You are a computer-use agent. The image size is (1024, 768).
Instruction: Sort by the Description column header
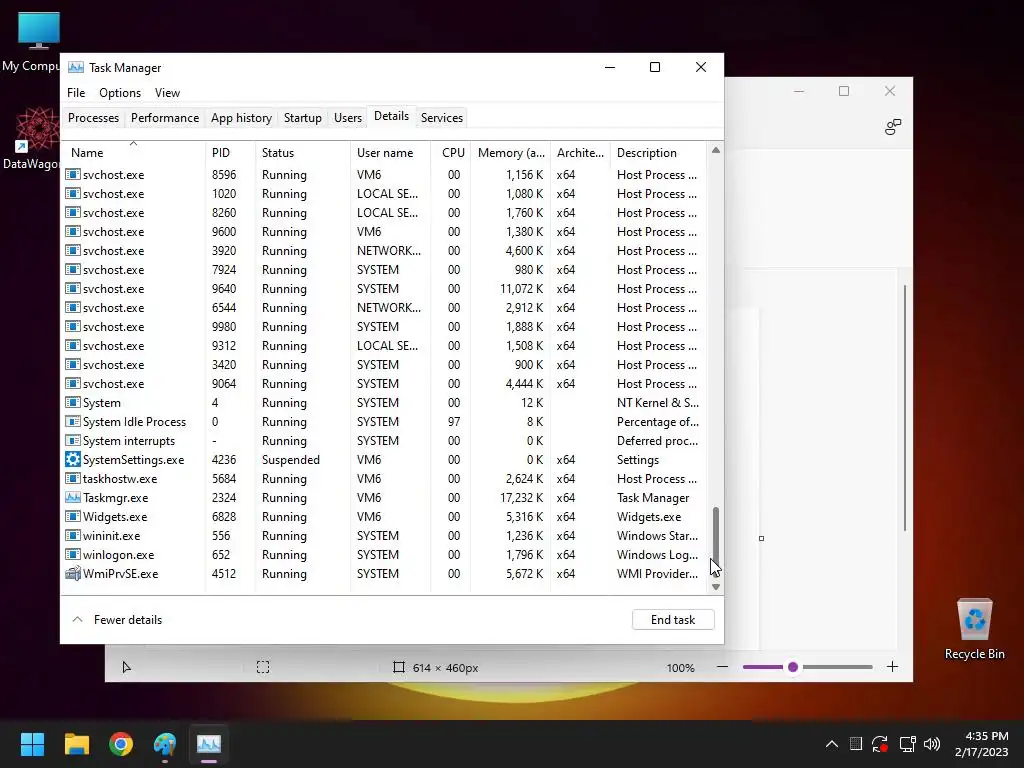pyautogui.click(x=658, y=153)
